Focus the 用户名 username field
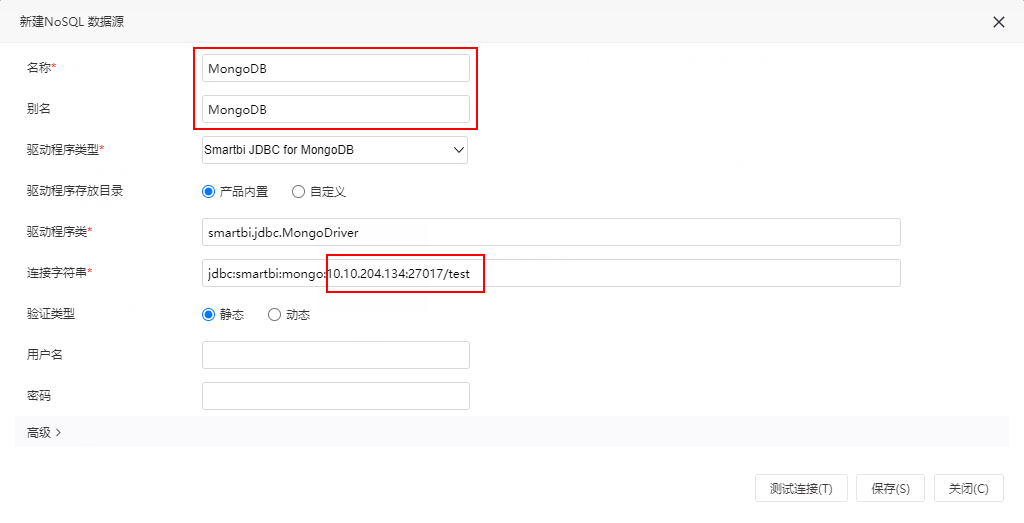Screen dimensions: 1024x523 pyautogui.click(x=336, y=355)
